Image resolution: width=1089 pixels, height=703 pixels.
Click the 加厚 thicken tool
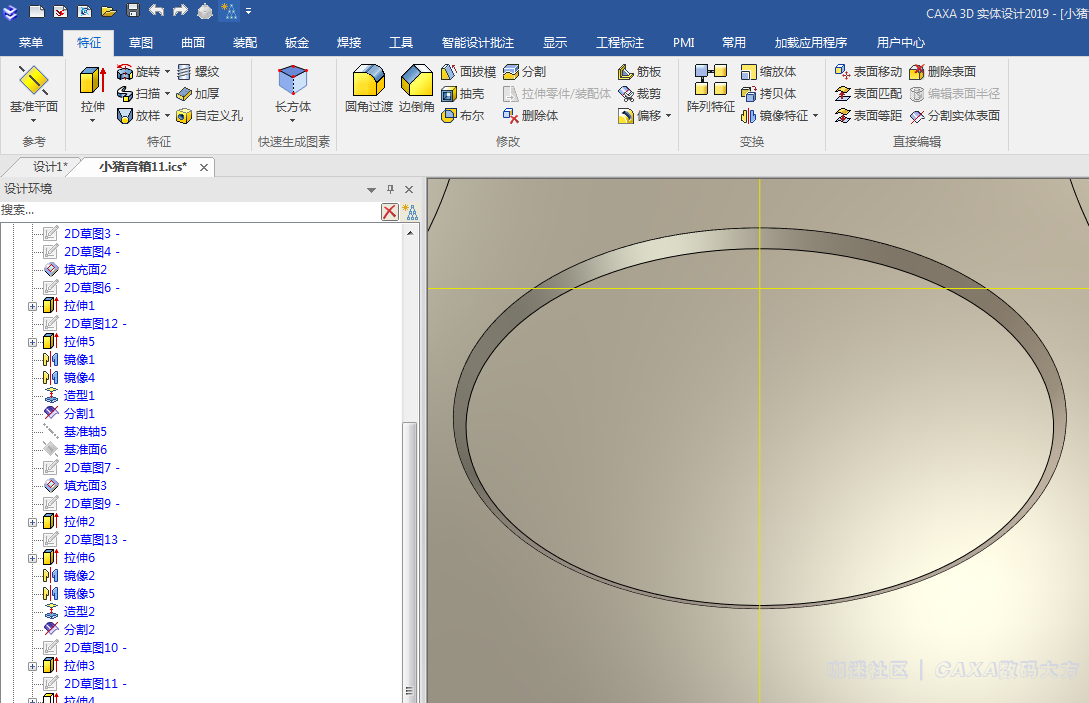pyautogui.click(x=199, y=94)
